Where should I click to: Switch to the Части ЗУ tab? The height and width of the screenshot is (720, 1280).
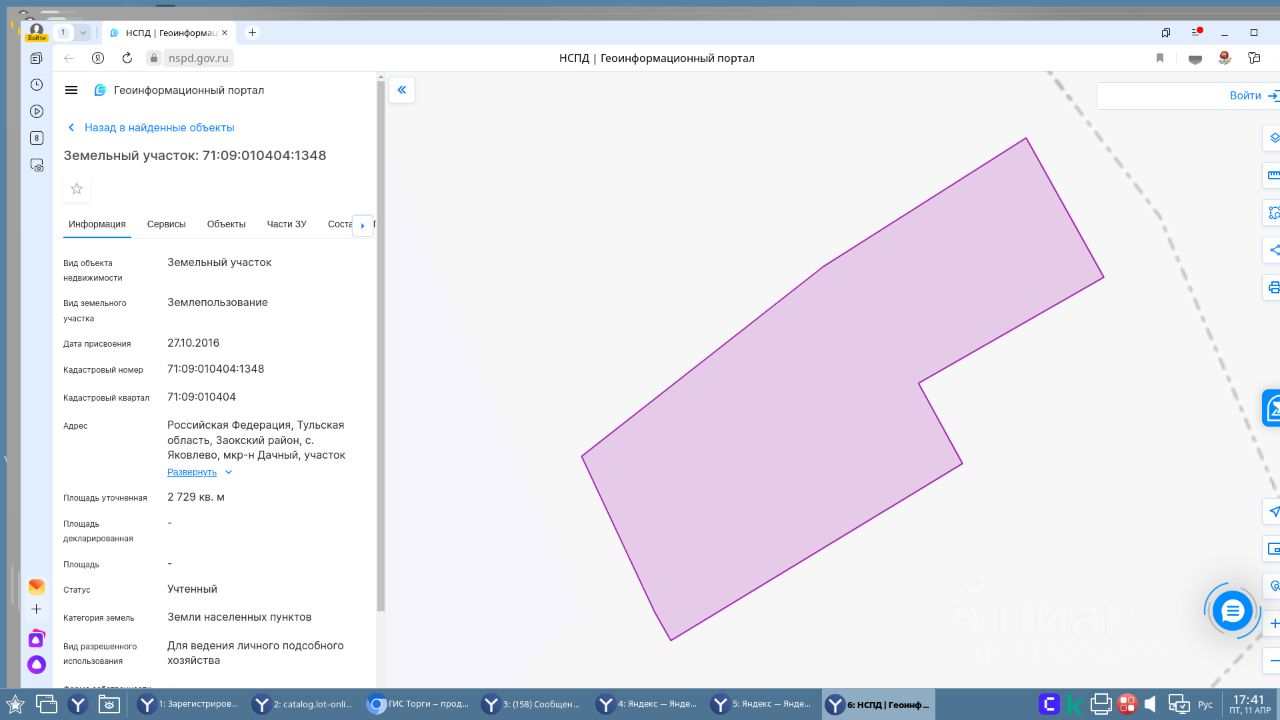click(x=287, y=224)
